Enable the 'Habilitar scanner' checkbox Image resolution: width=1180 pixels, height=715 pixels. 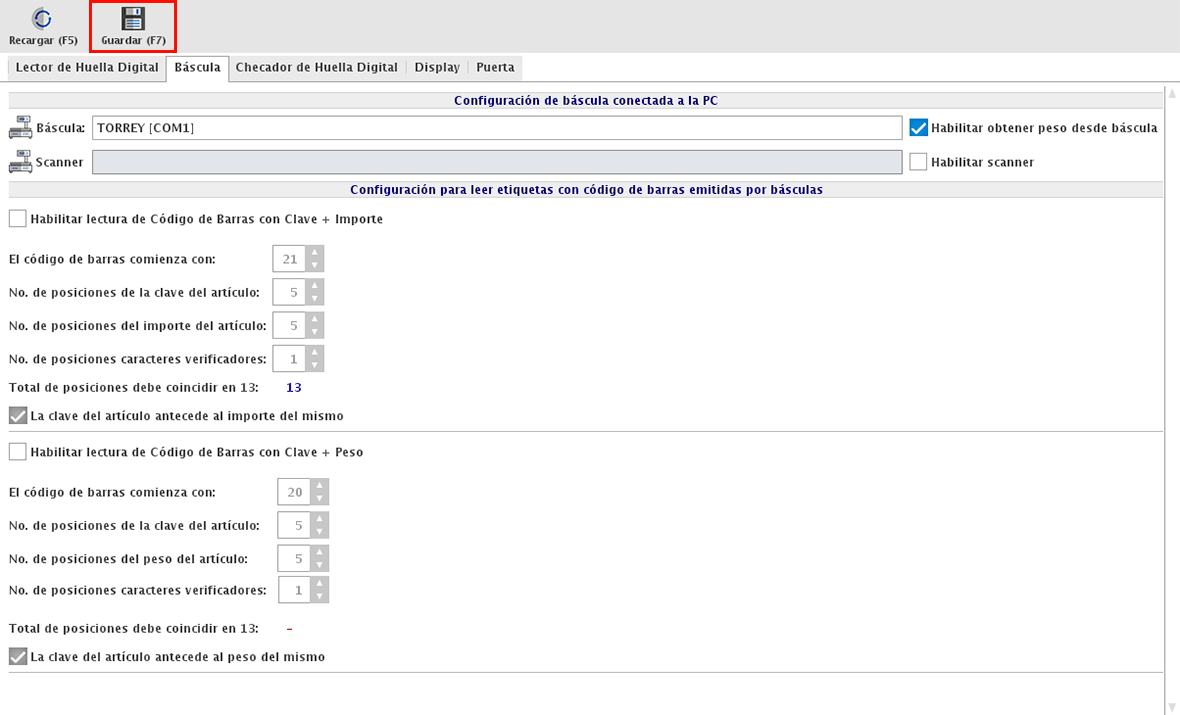919,162
